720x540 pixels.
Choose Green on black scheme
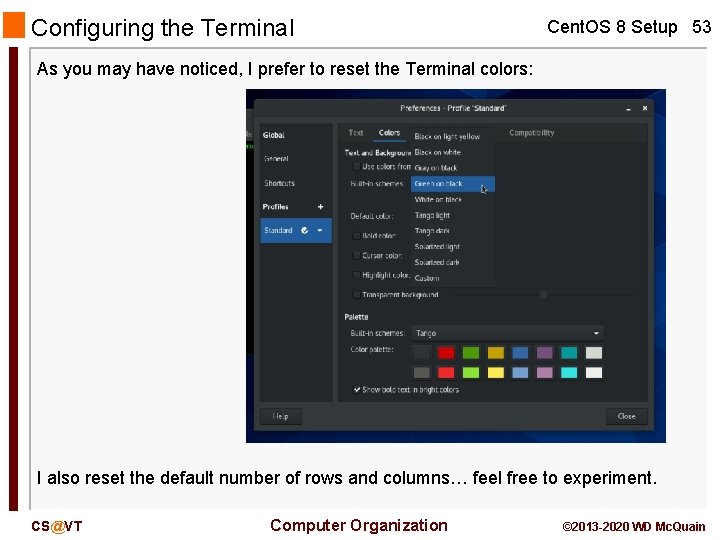453,184
